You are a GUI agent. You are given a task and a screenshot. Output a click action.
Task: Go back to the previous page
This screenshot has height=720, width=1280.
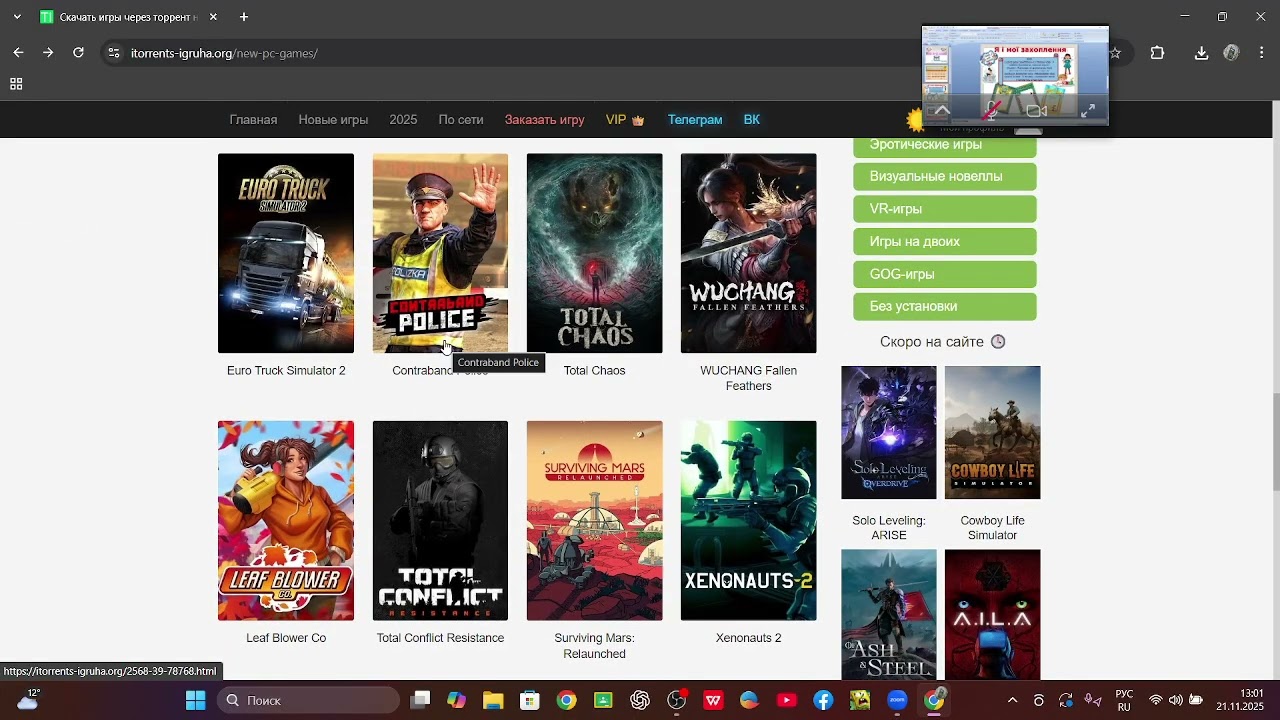pyautogui.click(x=18, y=53)
